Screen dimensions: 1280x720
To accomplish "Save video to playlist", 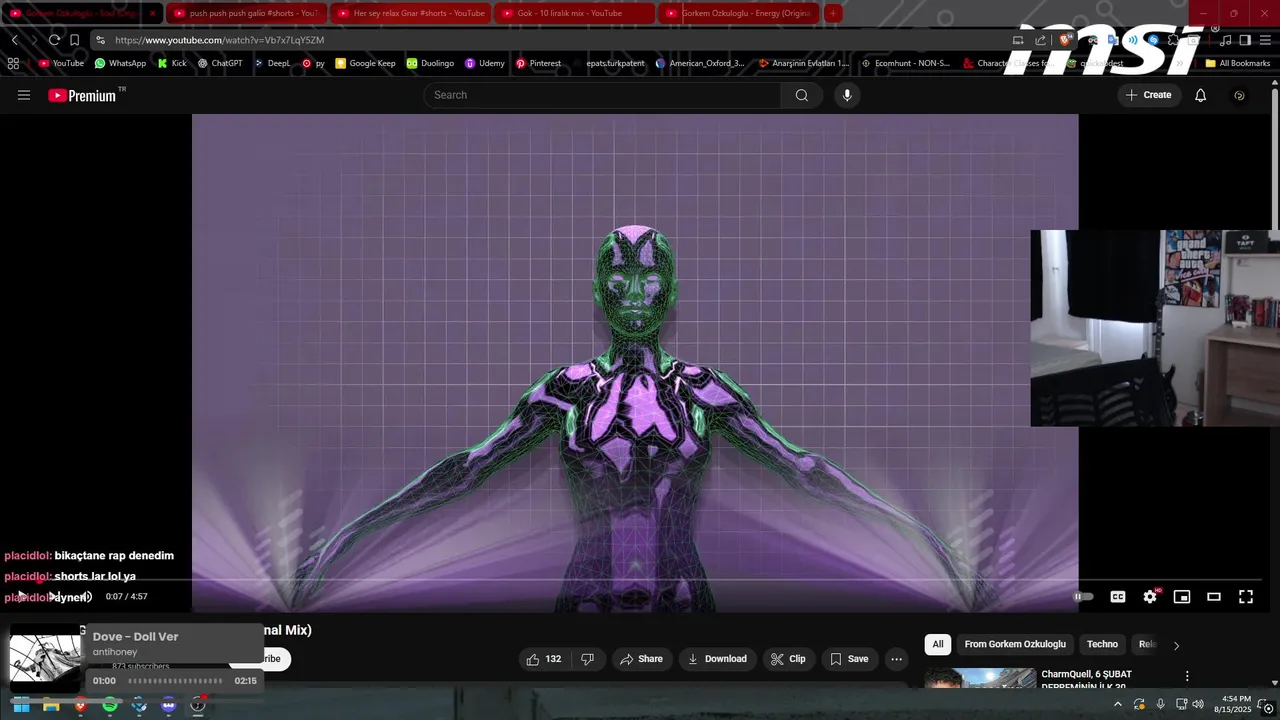I will (849, 659).
